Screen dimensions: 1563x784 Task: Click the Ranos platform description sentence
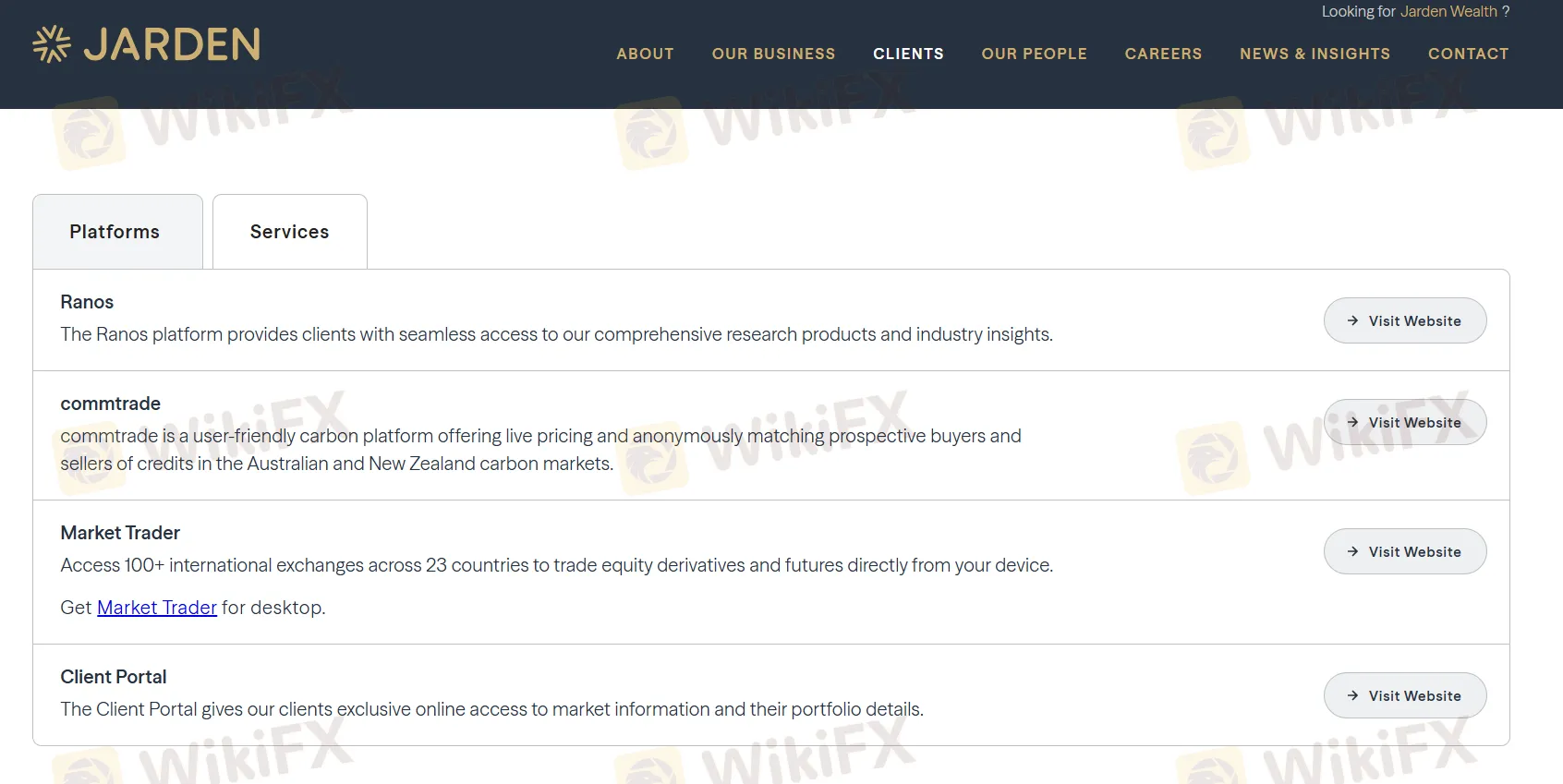click(x=556, y=334)
